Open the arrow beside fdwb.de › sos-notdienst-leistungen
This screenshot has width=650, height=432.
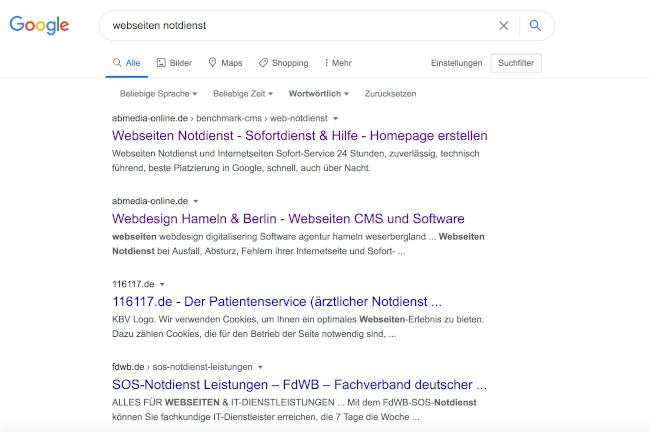pyautogui.click(x=260, y=367)
